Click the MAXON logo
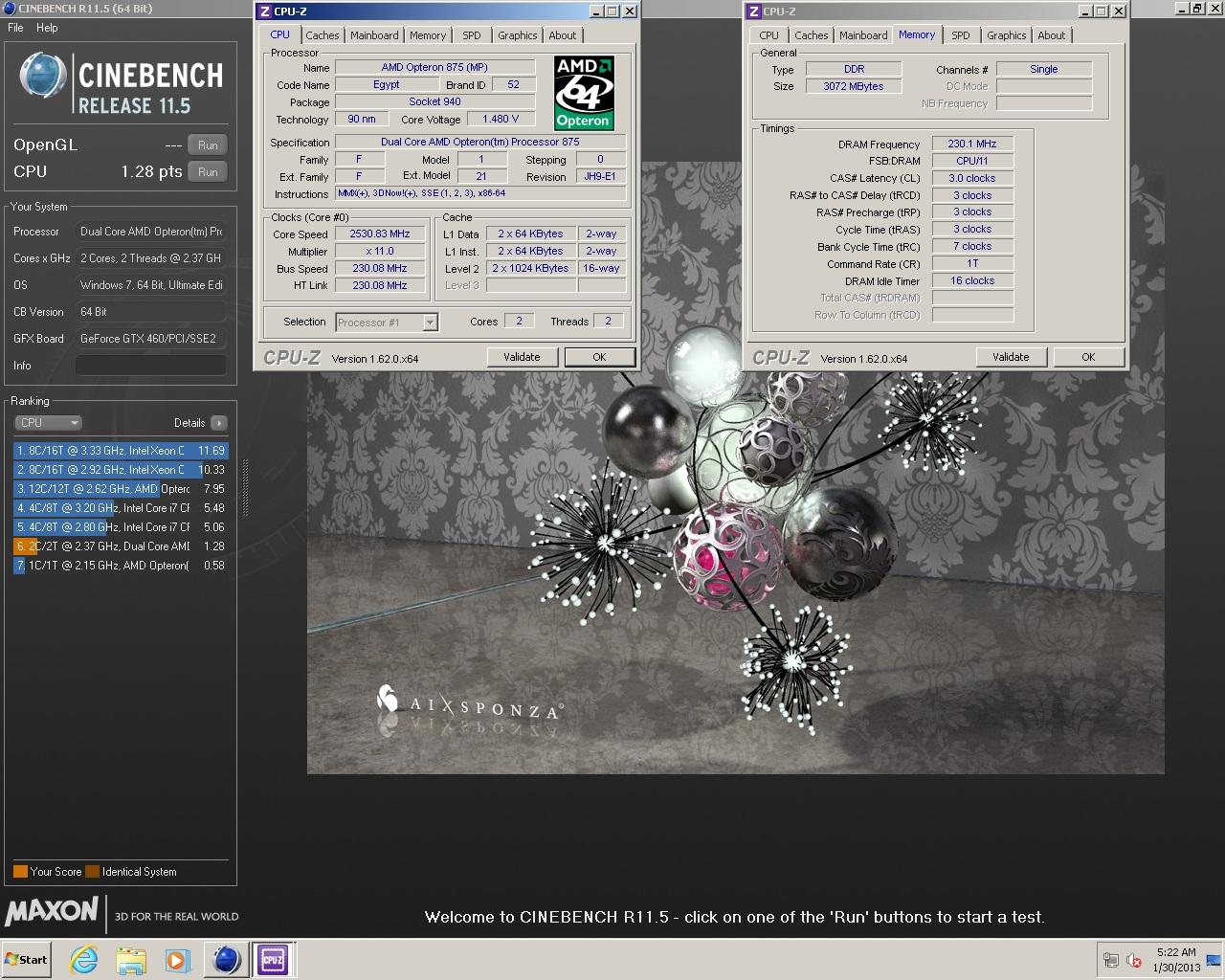 [x=52, y=911]
